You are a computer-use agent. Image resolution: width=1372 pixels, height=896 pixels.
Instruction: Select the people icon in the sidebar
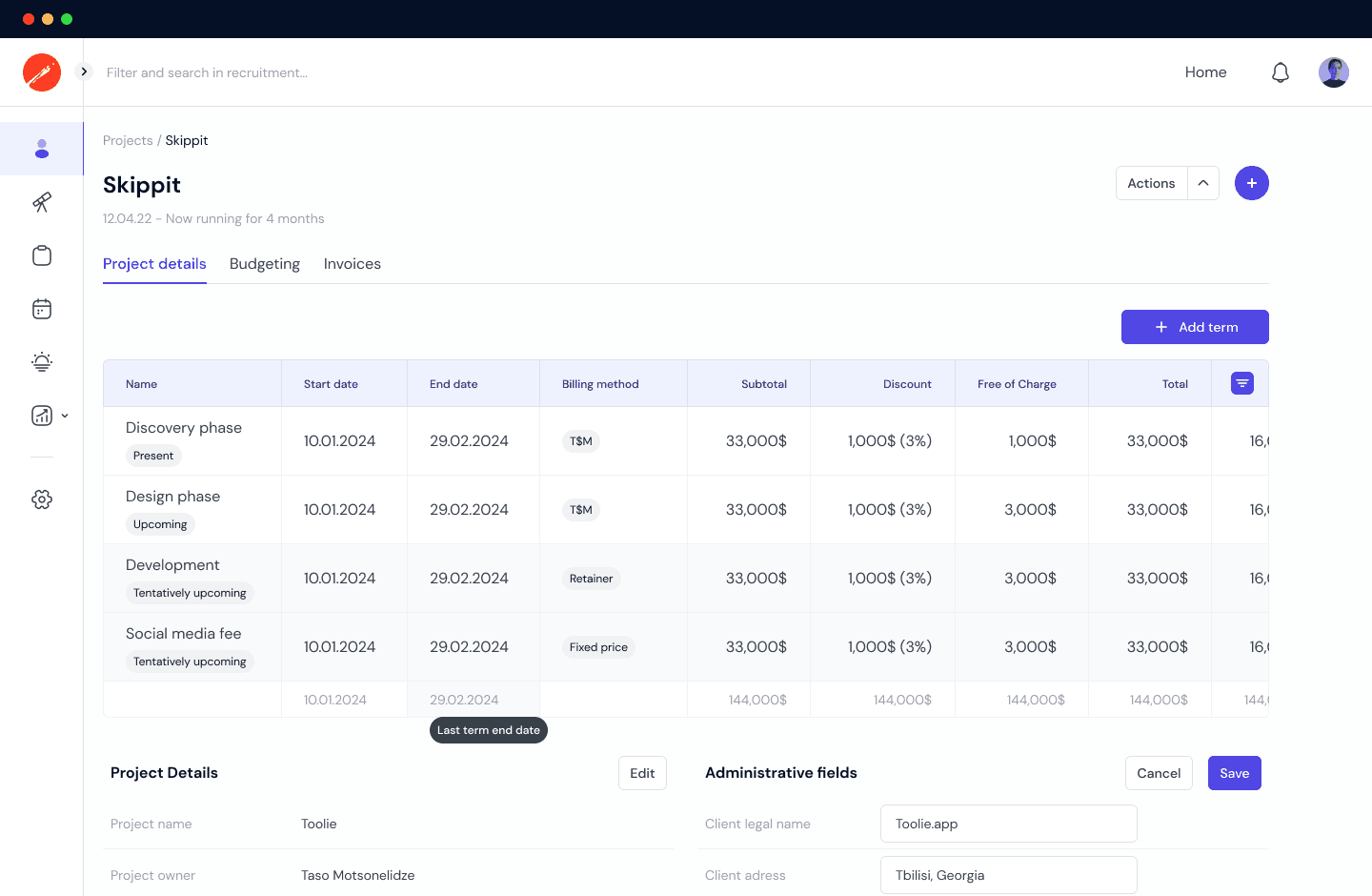pos(42,149)
